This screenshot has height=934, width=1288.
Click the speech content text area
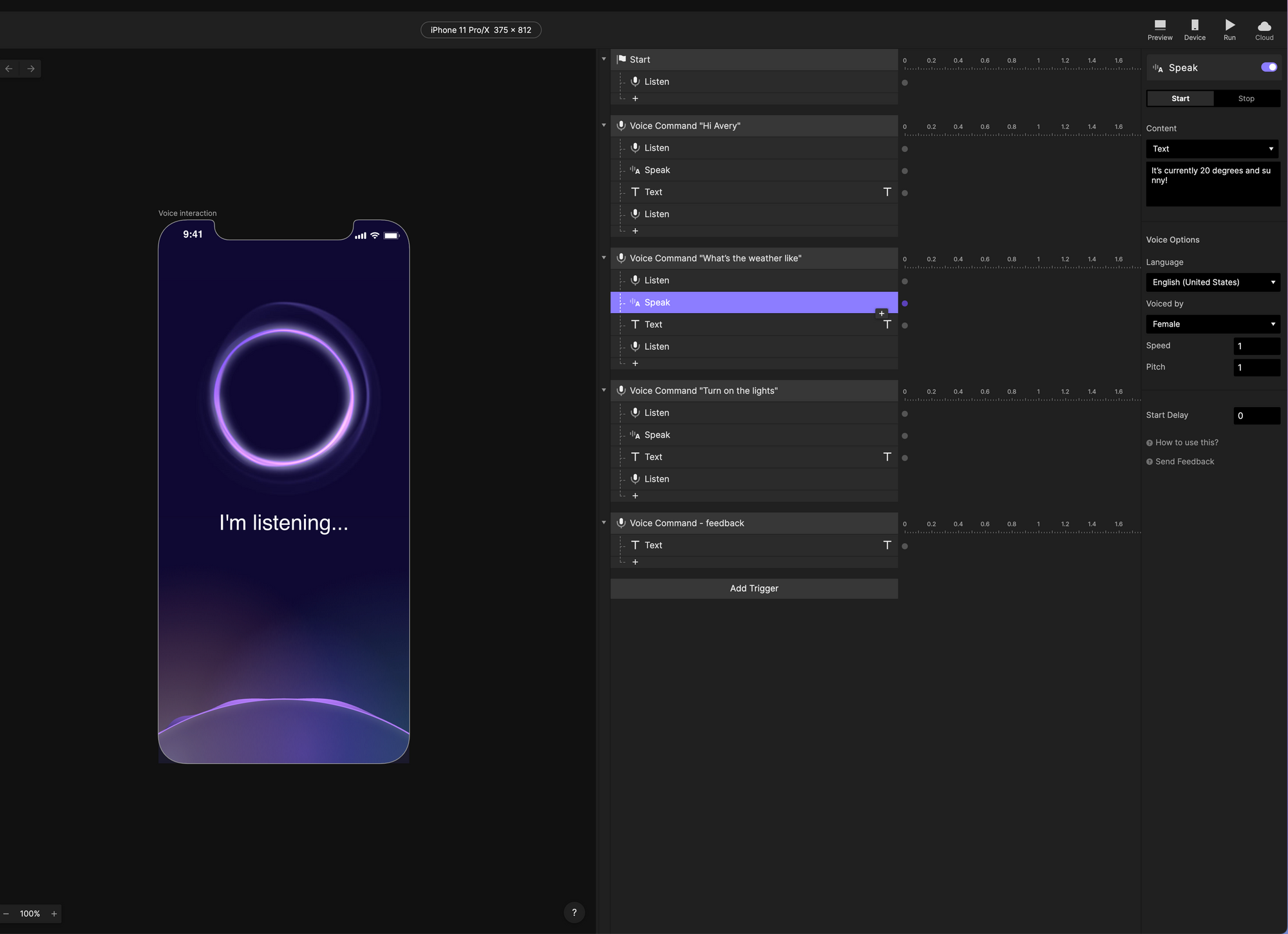[x=1213, y=184]
